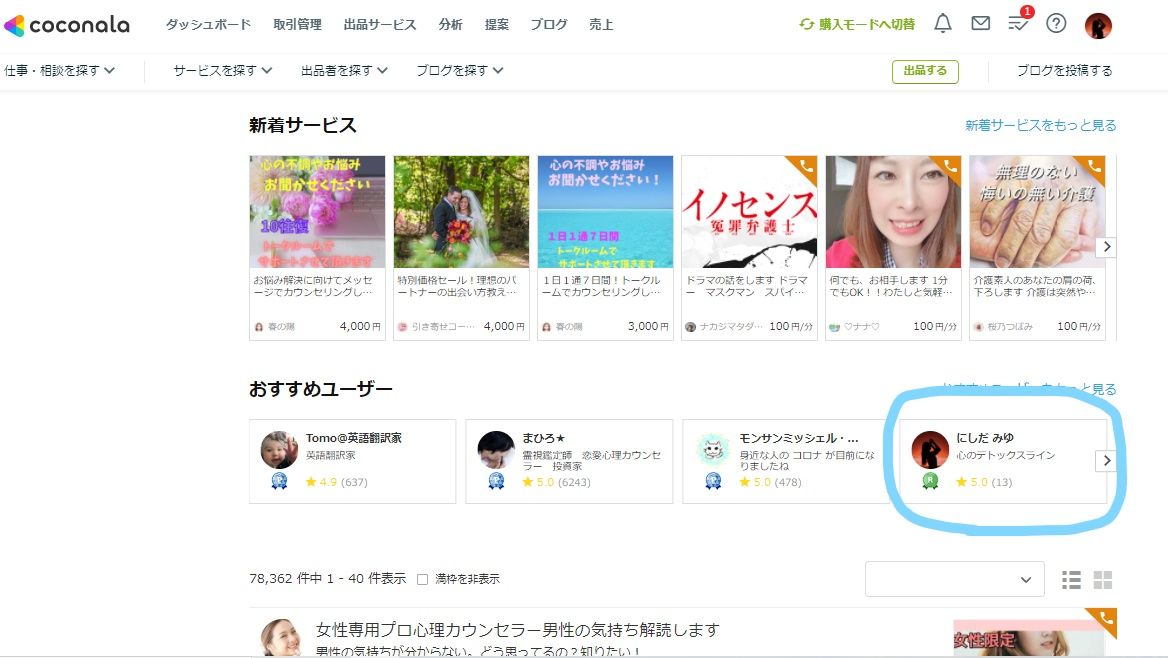Click the 出品する button
1168x658 pixels.
[x=925, y=71]
